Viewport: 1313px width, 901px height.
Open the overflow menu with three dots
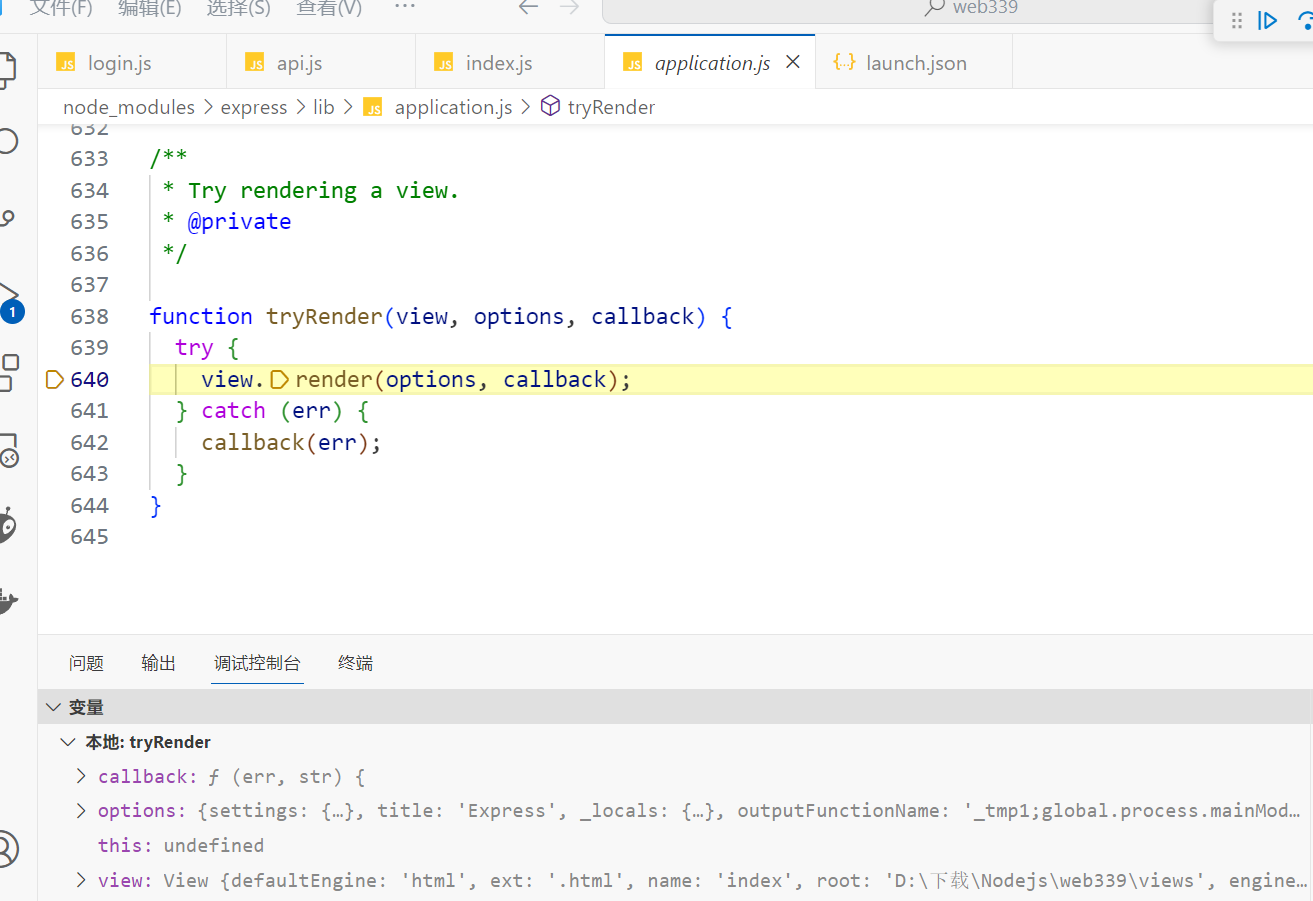(404, 6)
